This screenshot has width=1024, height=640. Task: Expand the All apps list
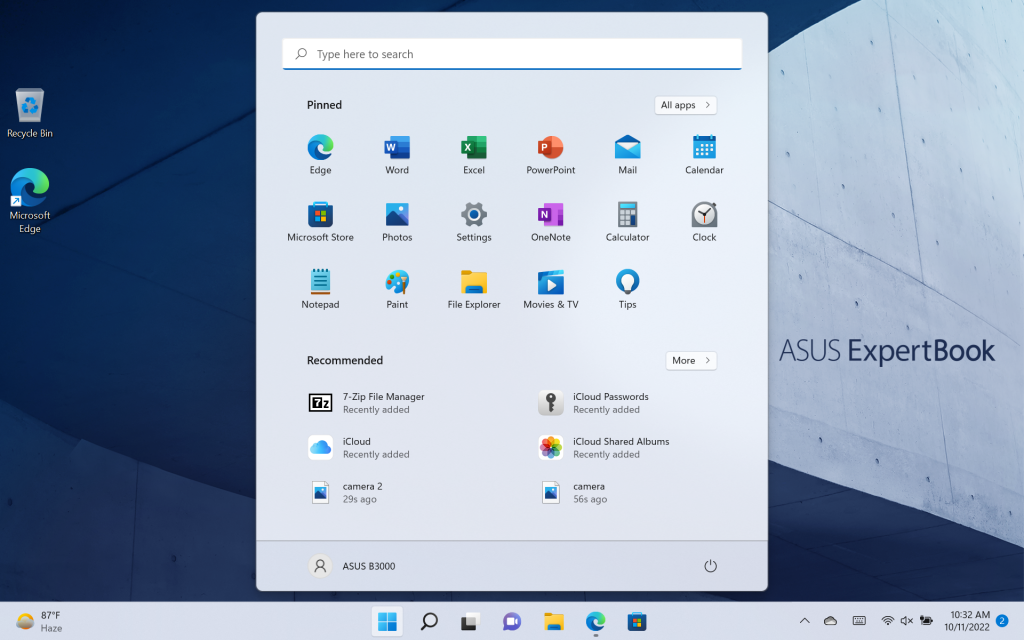(x=685, y=105)
